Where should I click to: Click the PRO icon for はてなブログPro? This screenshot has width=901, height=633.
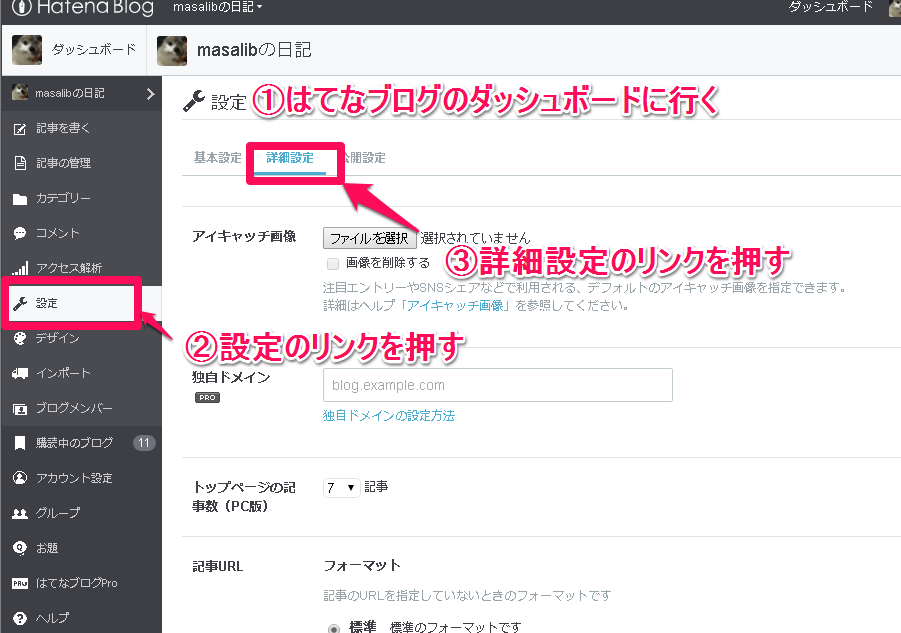pyautogui.click(x=20, y=583)
